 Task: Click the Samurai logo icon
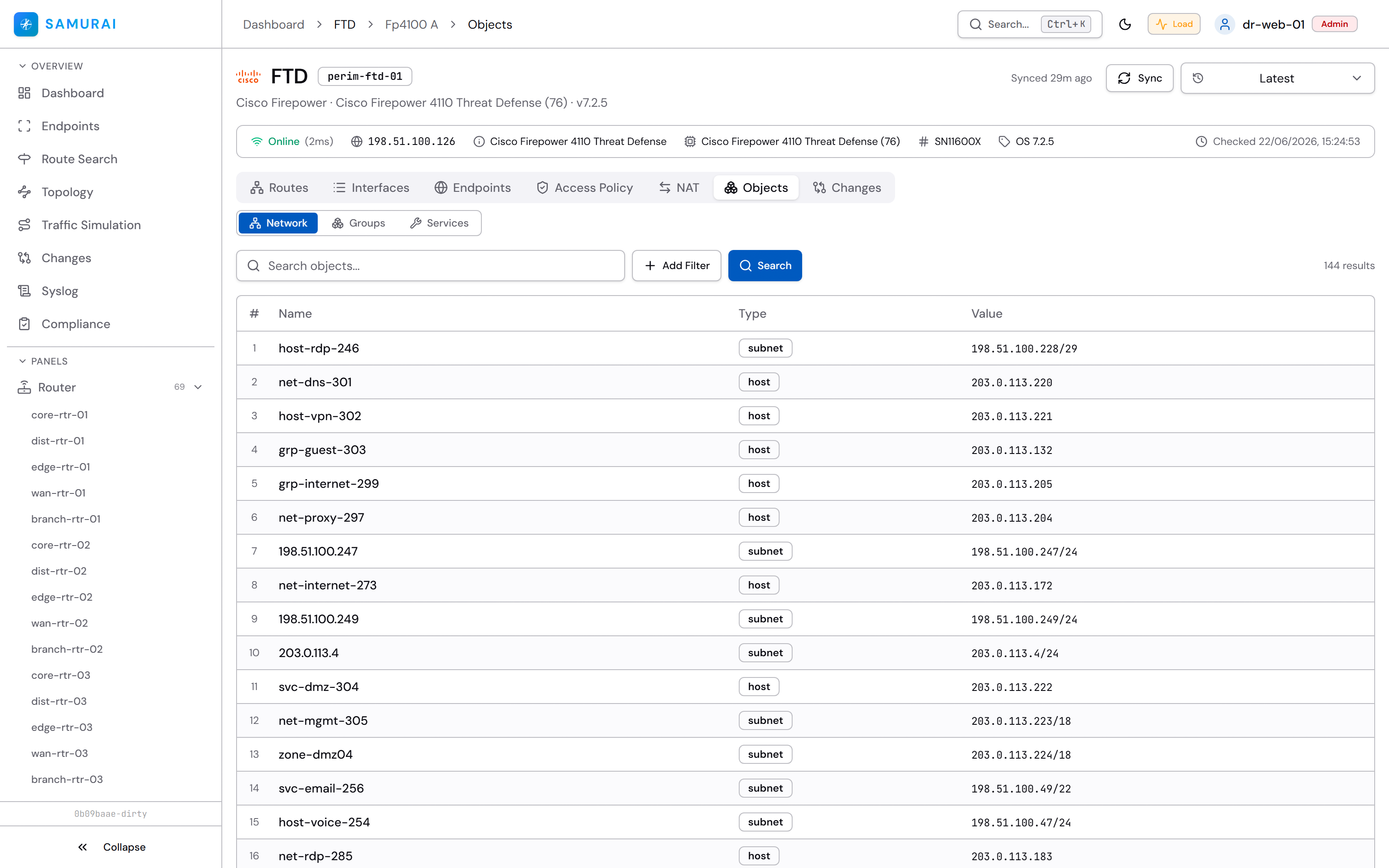26,24
